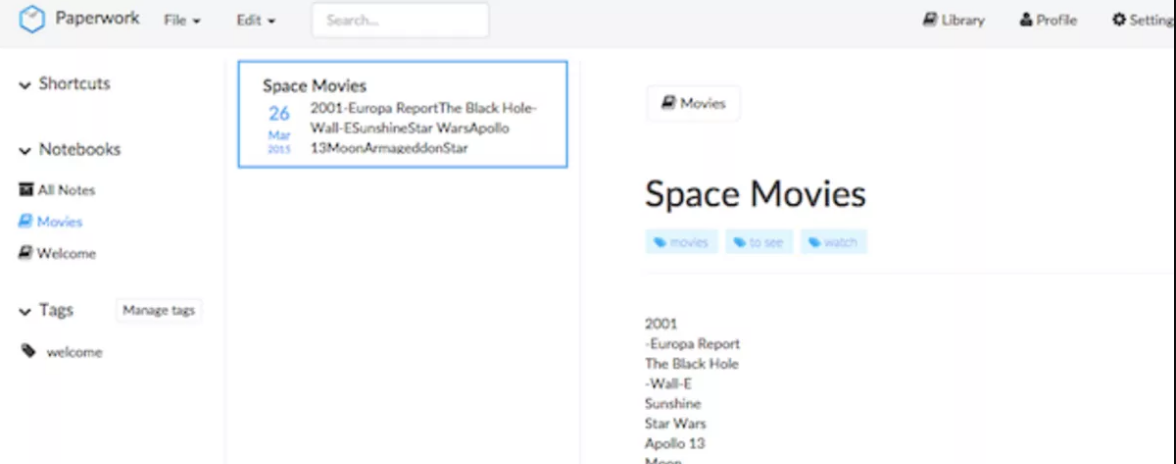1176x464 pixels.
Task: Click the Library book icon in navbar
Action: click(930, 19)
